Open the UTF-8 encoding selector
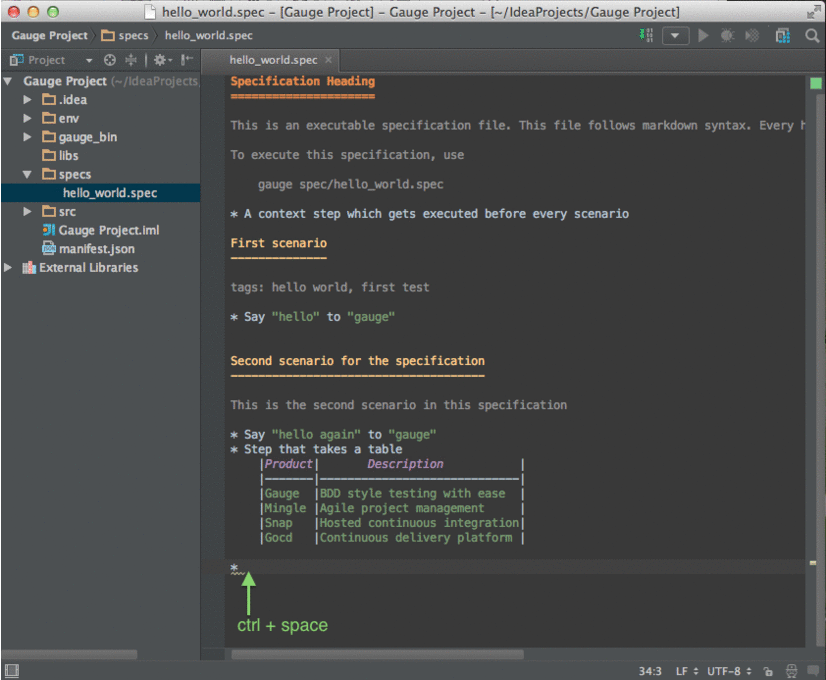The height and width of the screenshot is (680, 826). (729, 671)
